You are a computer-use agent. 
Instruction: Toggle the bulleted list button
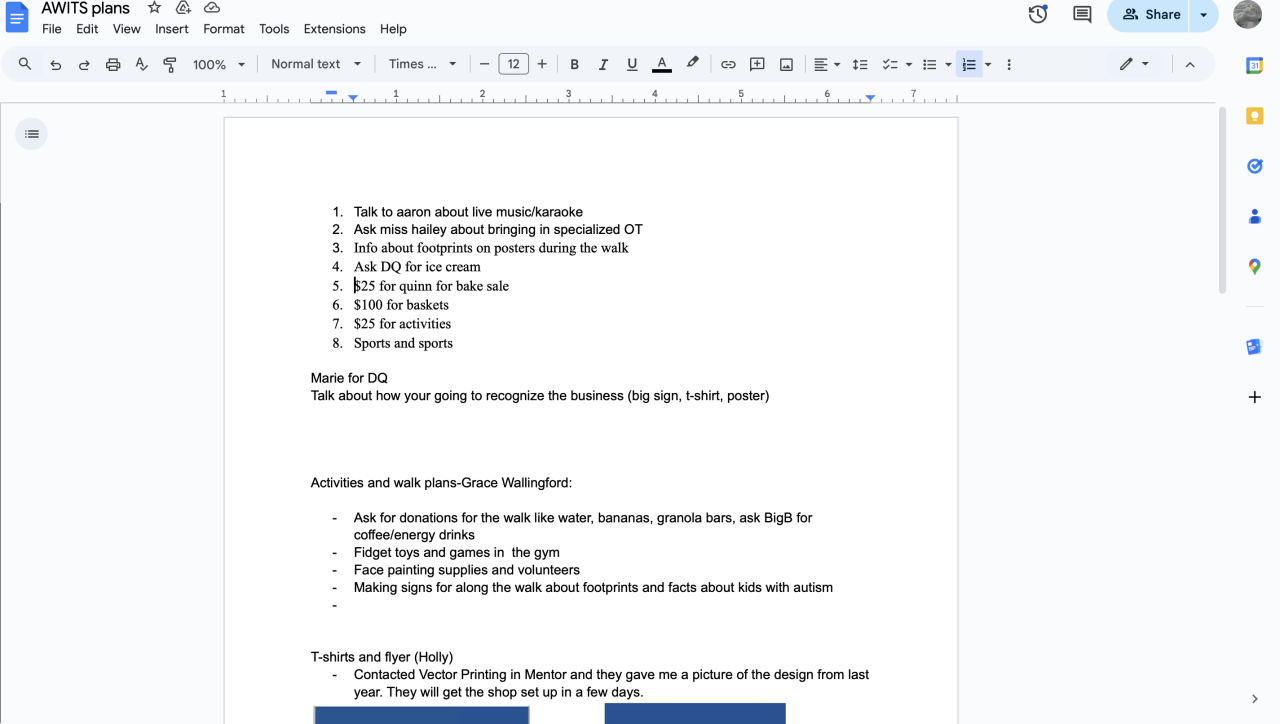pyautogui.click(x=929, y=64)
